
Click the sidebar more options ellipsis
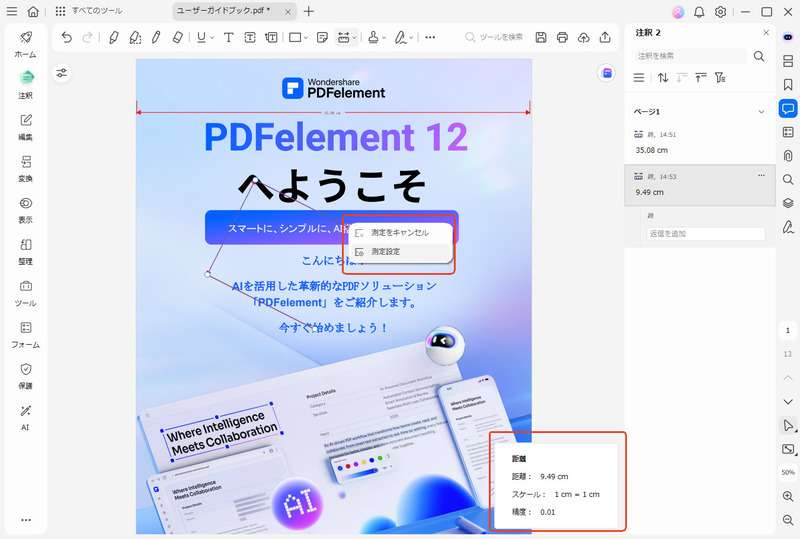coord(26,520)
